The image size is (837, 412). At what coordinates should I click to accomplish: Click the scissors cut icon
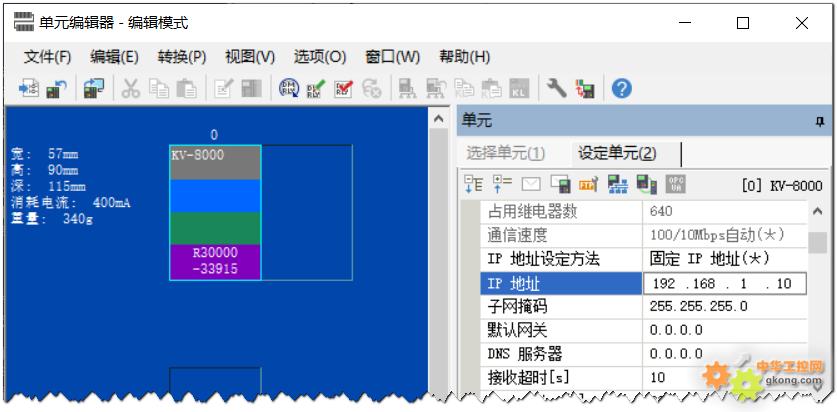(131, 89)
